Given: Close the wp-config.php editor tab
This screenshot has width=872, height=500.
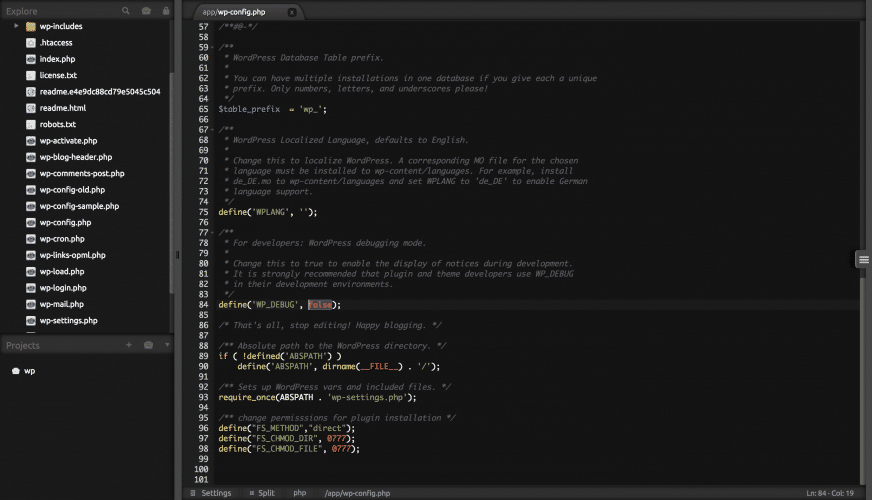Looking at the screenshot, I should point(291,12).
